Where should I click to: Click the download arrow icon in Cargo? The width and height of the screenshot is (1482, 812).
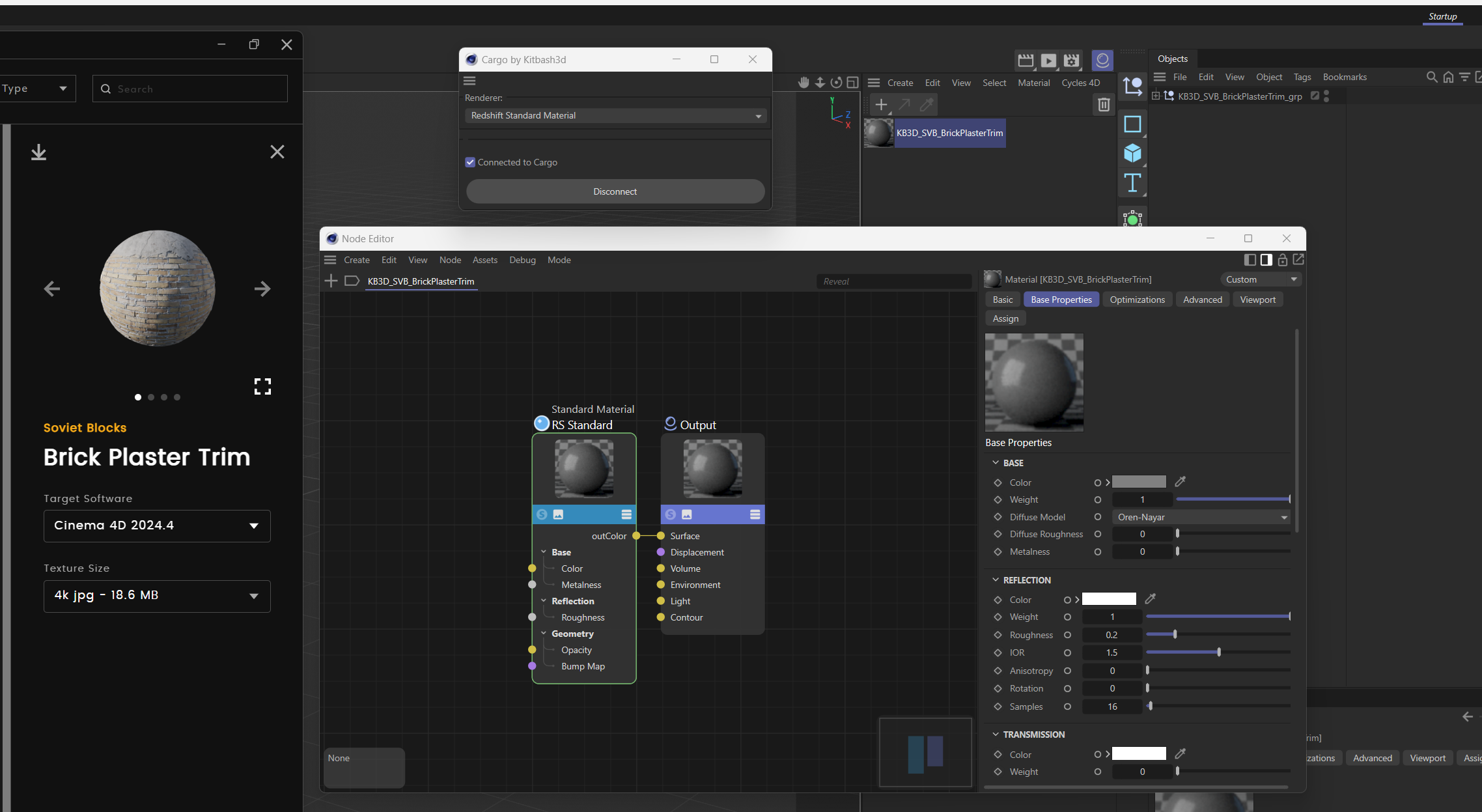tap(38, 152)
